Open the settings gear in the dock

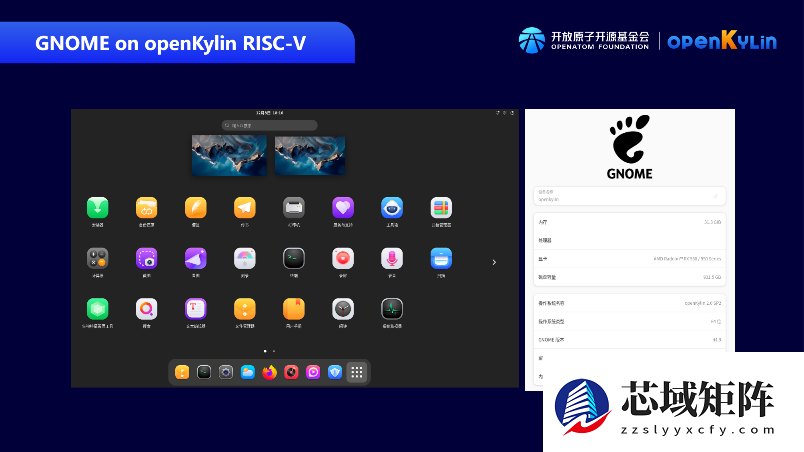point(226,372)
